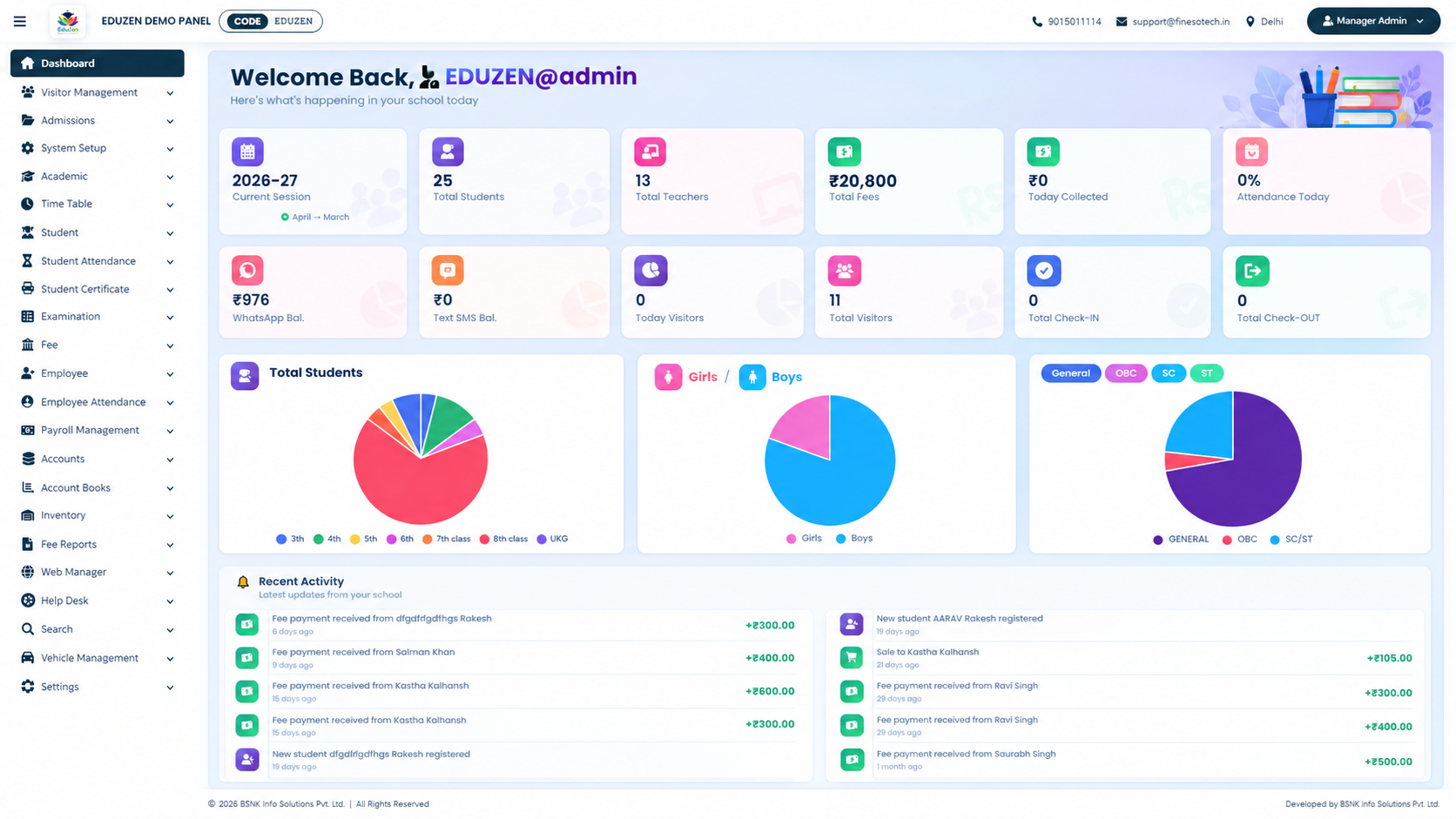Image resolution: width=1456 pixels, height=819 pixels.
Task: Open the Inventory sidebar item
Action: [x=98, y=516]
